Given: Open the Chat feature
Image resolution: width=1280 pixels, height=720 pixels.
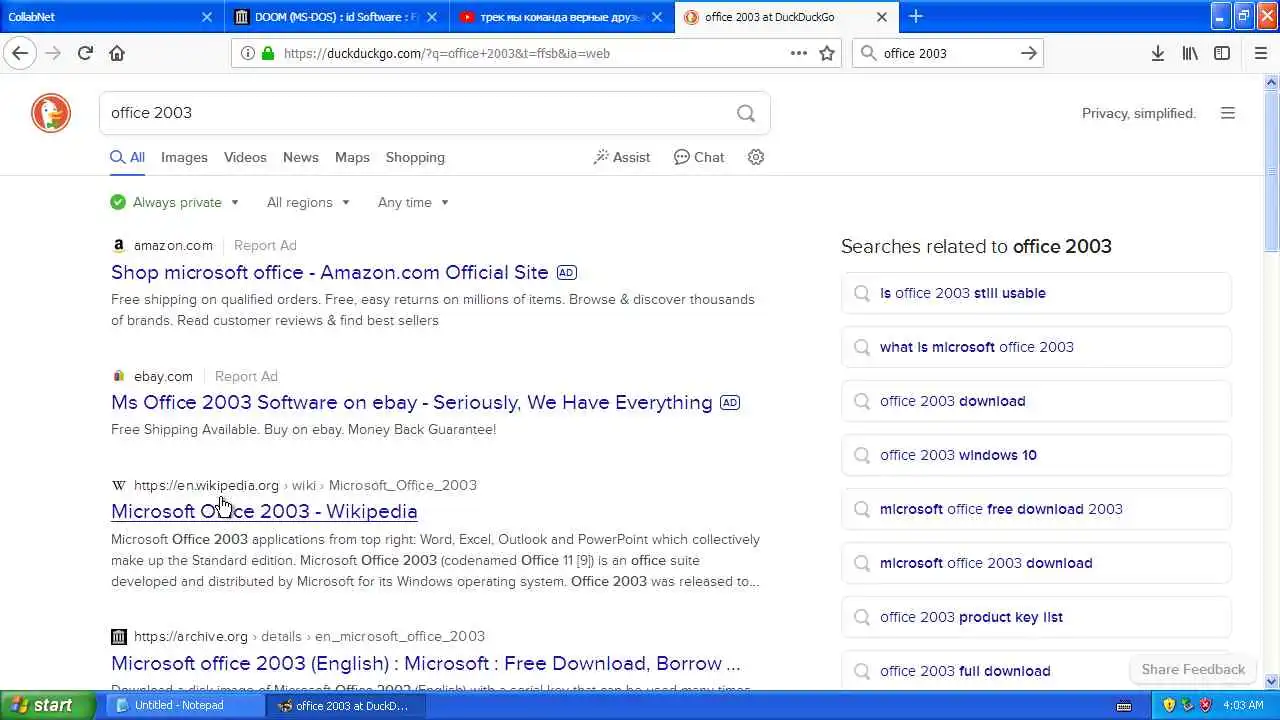Looking at the screenshot, I should click(x=699, y=157).
